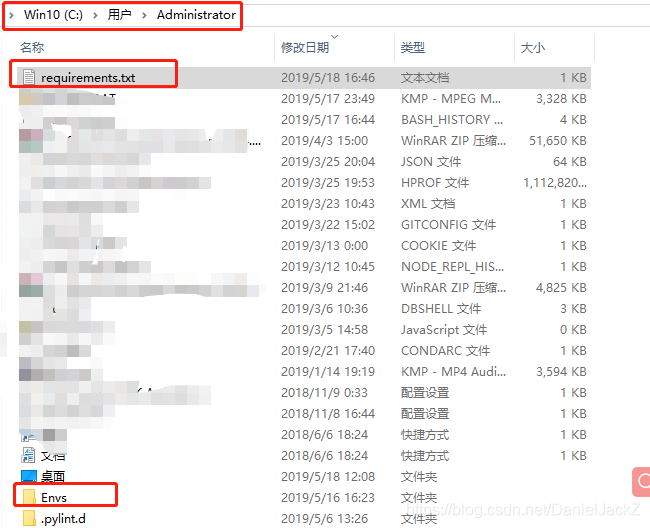Select the .pylint.d folder icon
The image size is (650, 528).
pos(29,518)
